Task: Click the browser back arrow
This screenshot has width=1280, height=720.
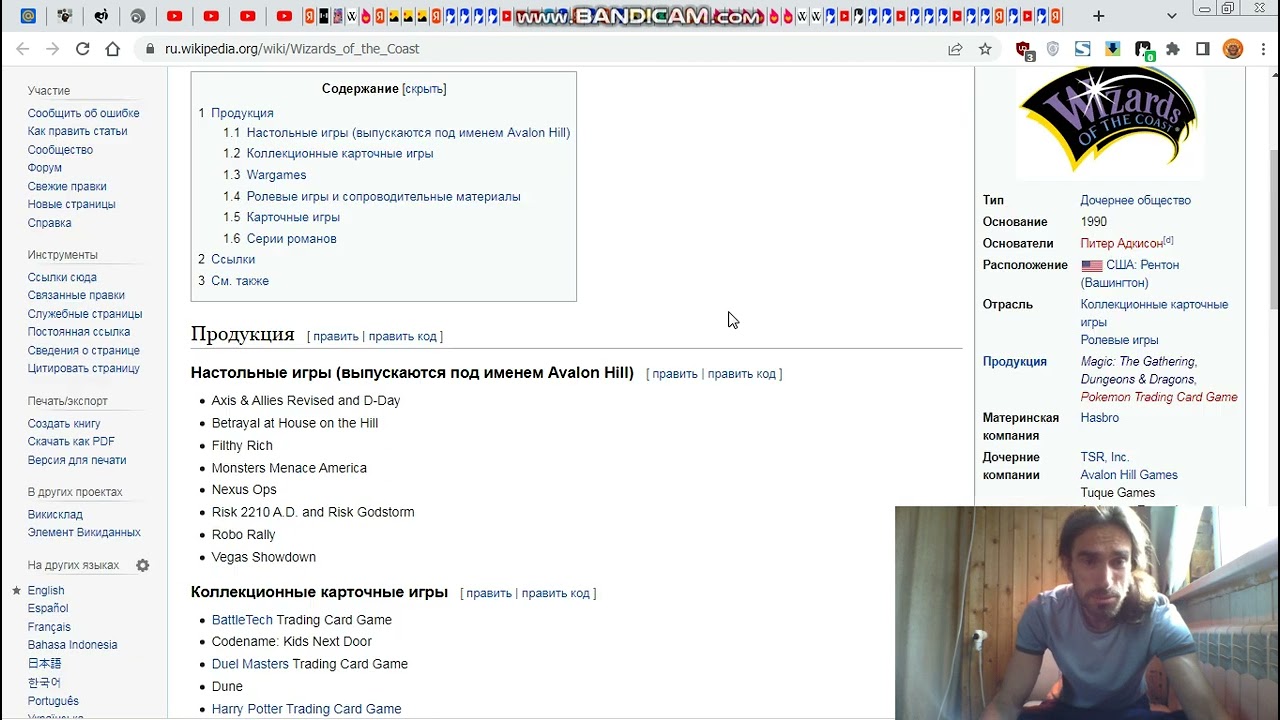Action: click(x=23, y=49)
